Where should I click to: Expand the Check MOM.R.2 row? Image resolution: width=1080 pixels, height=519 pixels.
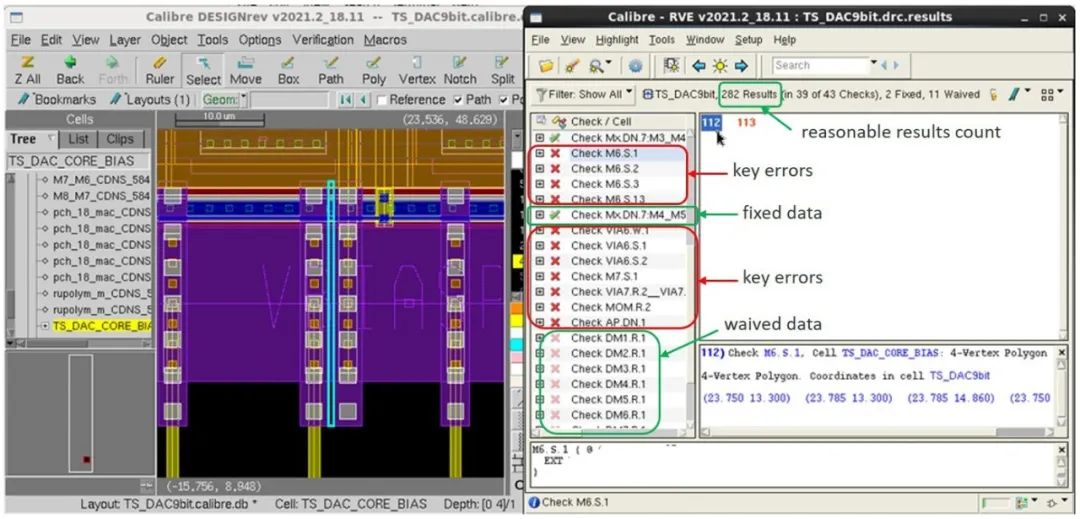click(x=539, y=307)
